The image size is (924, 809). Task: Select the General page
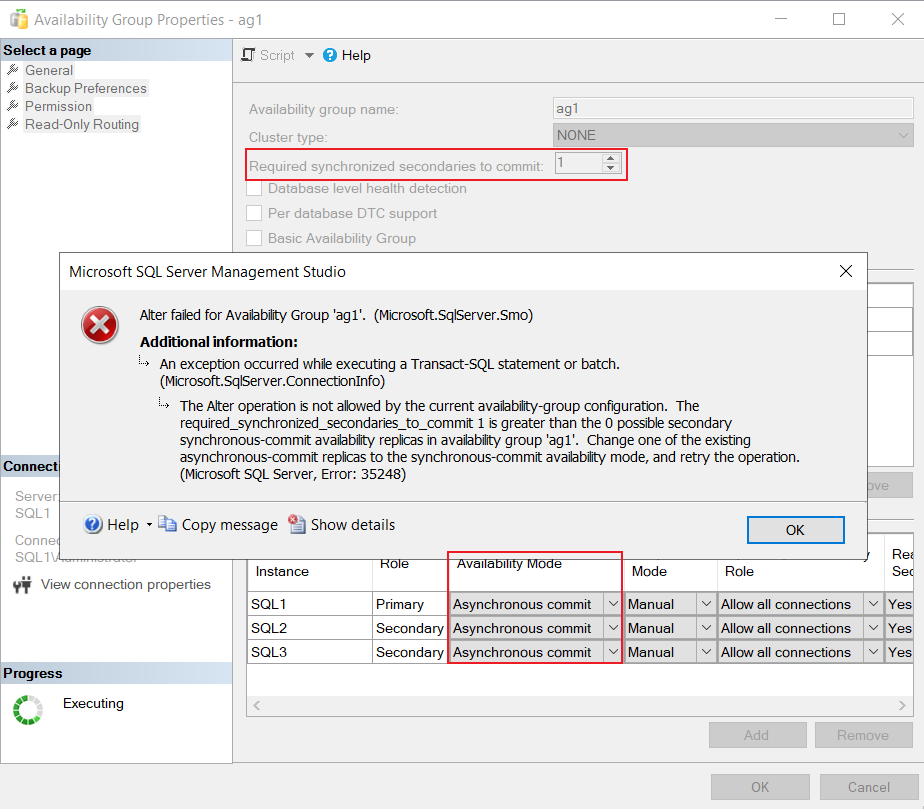[x=49, y=70]
